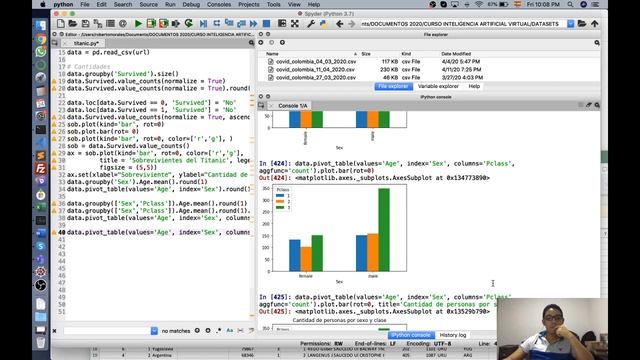Open the find bar search history dropdown
The width and height of the screenshot is (640, 360).
(154, 331)
